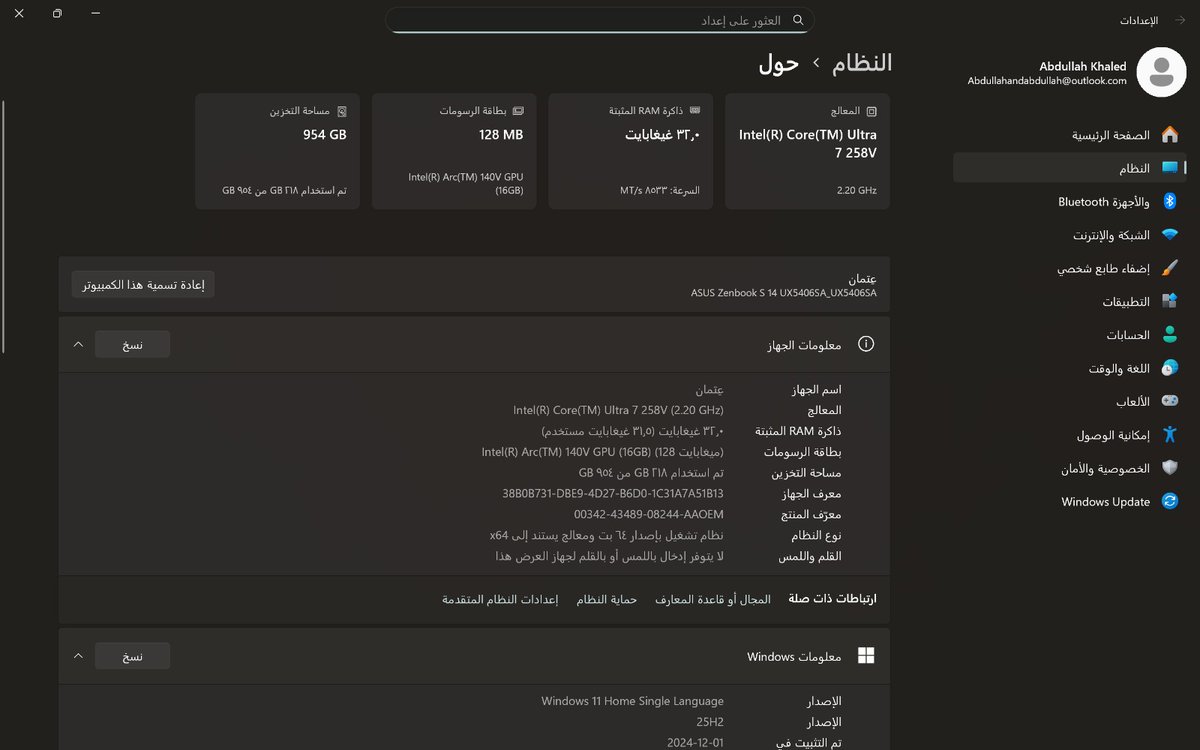Image resolution: width=1200 pixels, height=750 pixels.
Task: Click the Settings (الإعدادات) window title
Action: [1138, 20]
